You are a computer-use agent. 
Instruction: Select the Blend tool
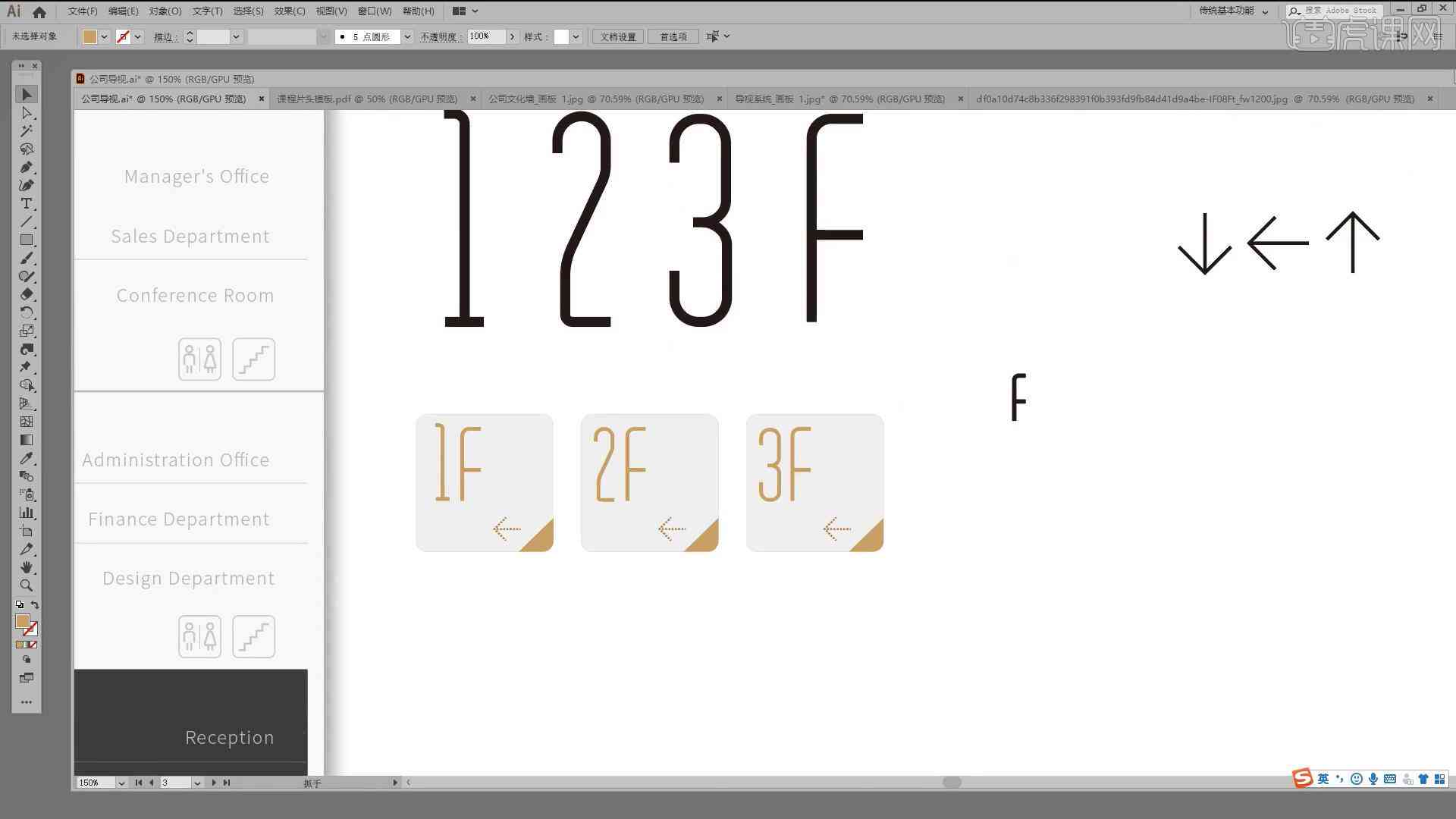pyautogui.click(x=27, y=477)
